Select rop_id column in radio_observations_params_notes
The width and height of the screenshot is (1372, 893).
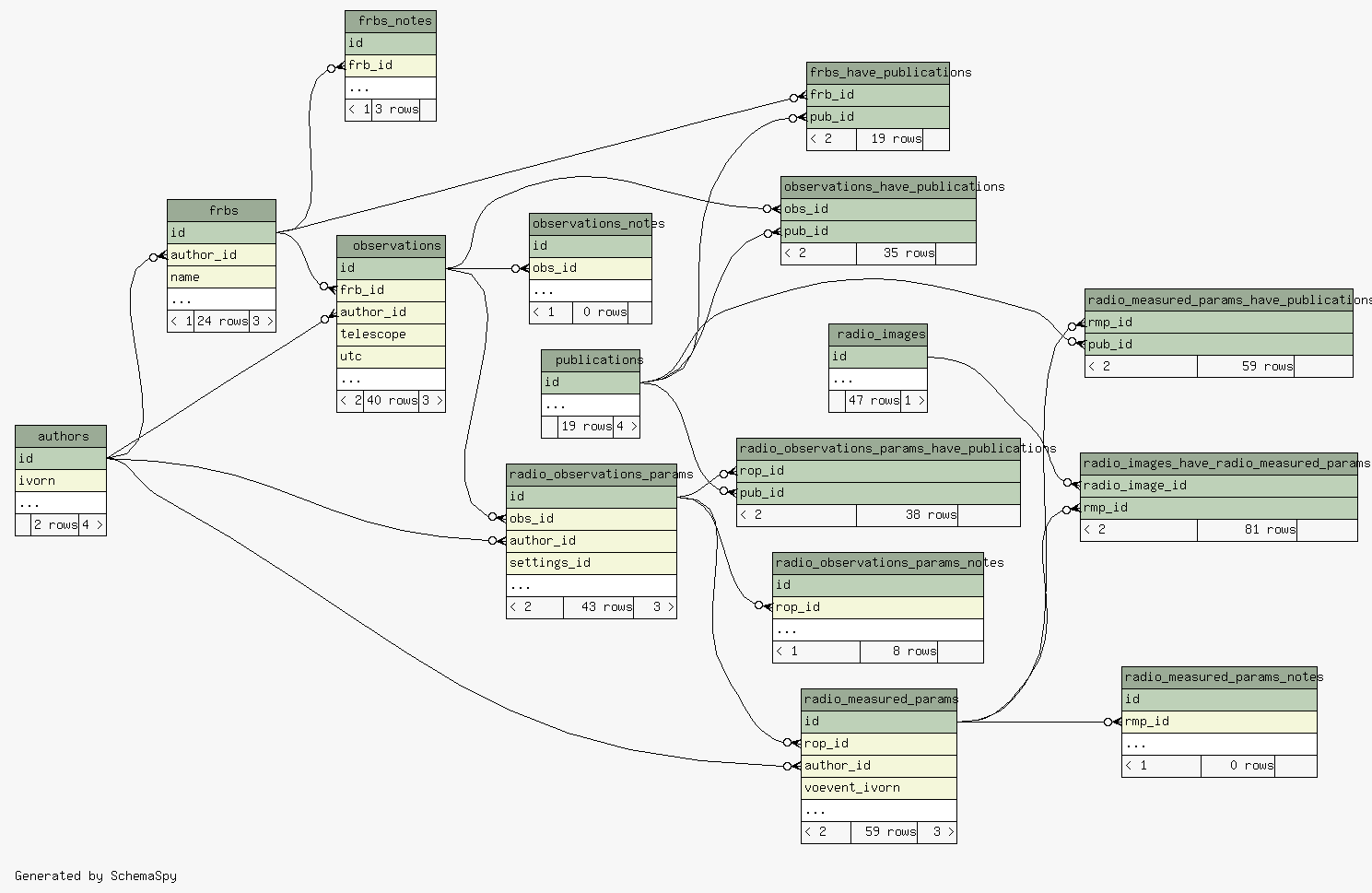click(878, 607)
